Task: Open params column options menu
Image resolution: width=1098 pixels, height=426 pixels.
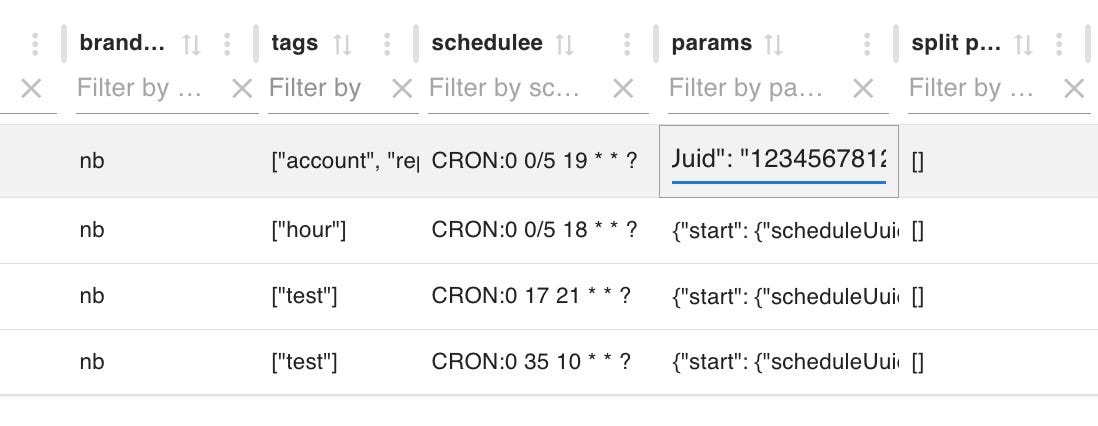Action: [867, 44]
